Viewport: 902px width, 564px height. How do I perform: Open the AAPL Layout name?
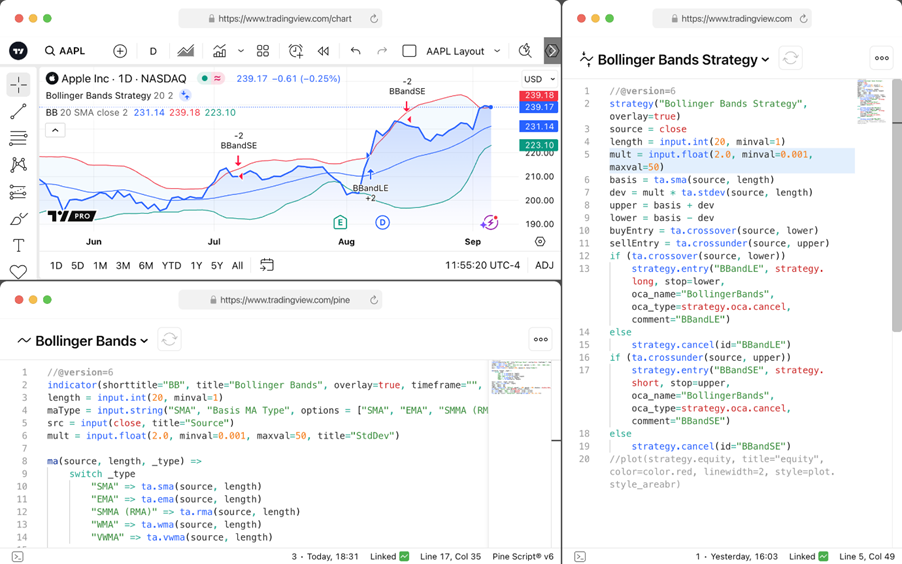click(455, 51)
